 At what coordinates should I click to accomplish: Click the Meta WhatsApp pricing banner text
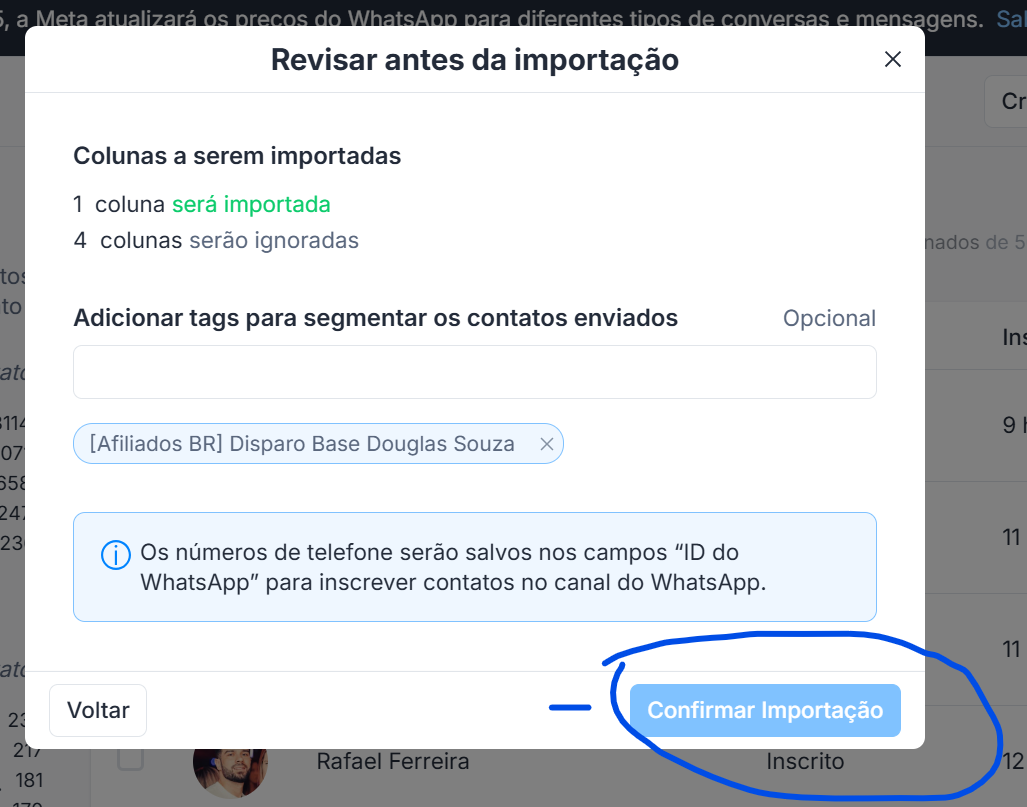pos(491,18)
